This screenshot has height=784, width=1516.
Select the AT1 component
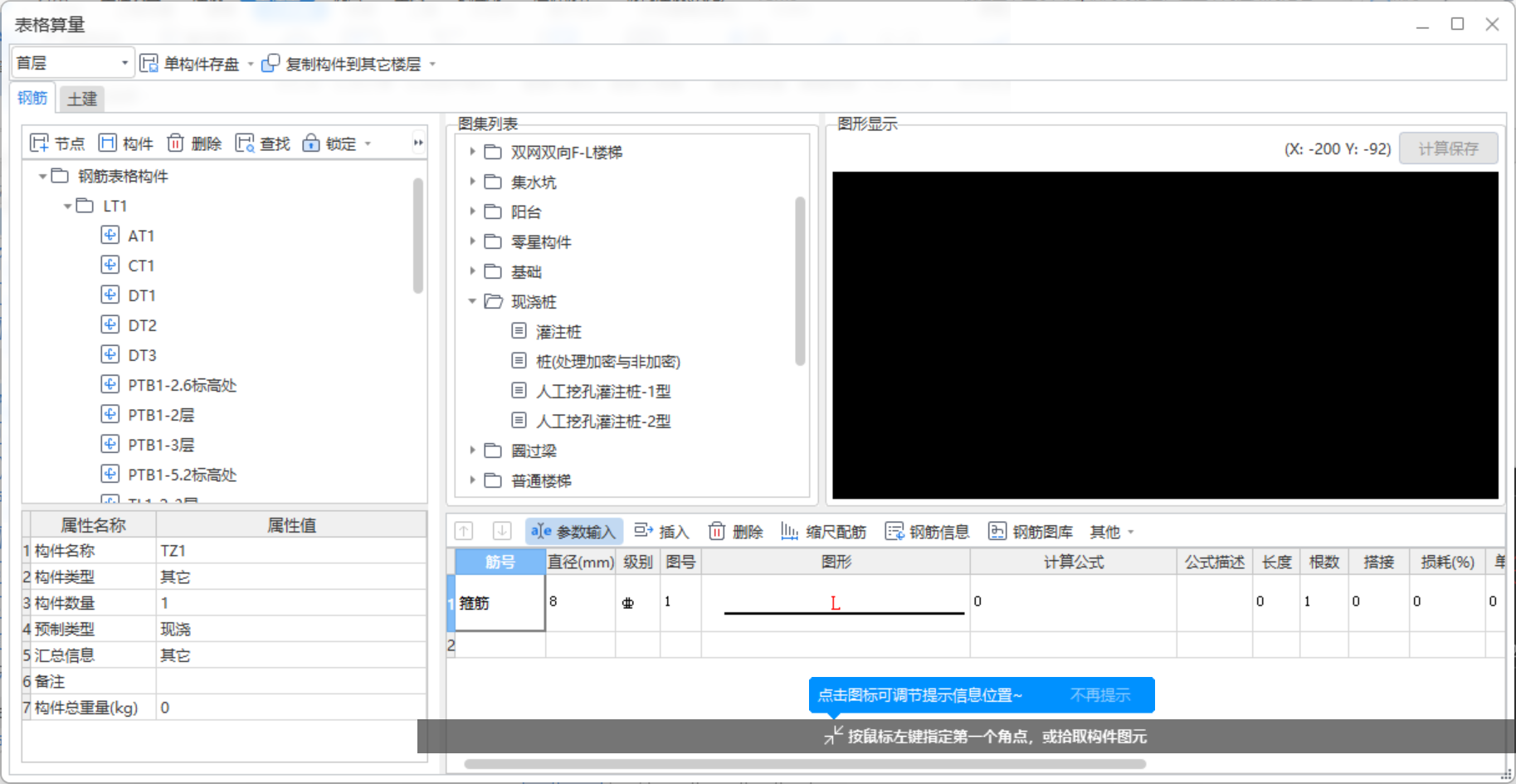click(141, 236)
